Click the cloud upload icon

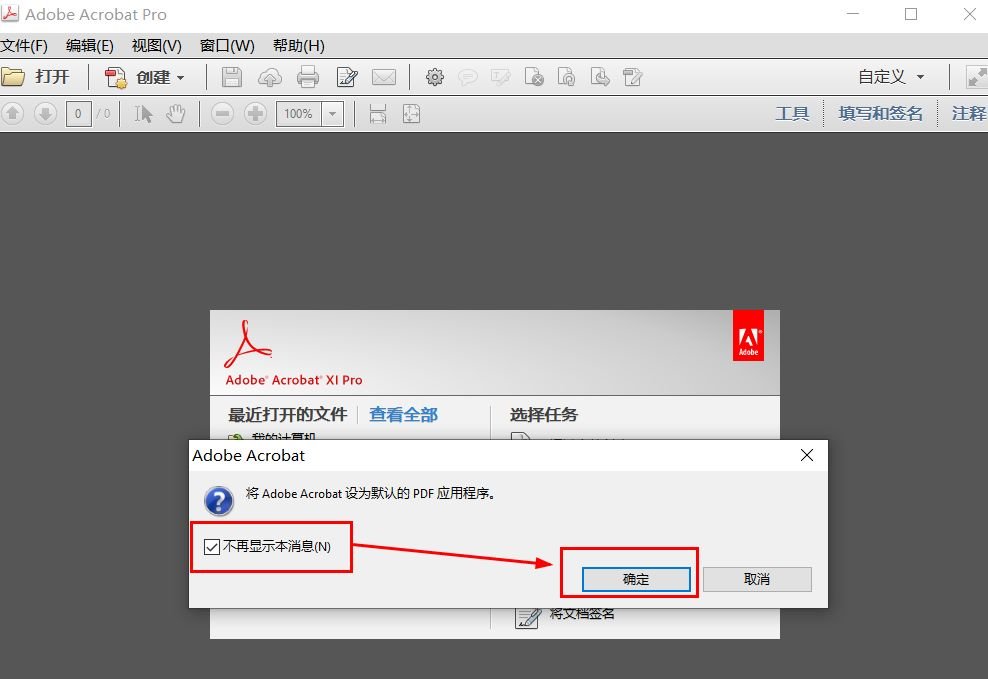(x=269, y=77)
